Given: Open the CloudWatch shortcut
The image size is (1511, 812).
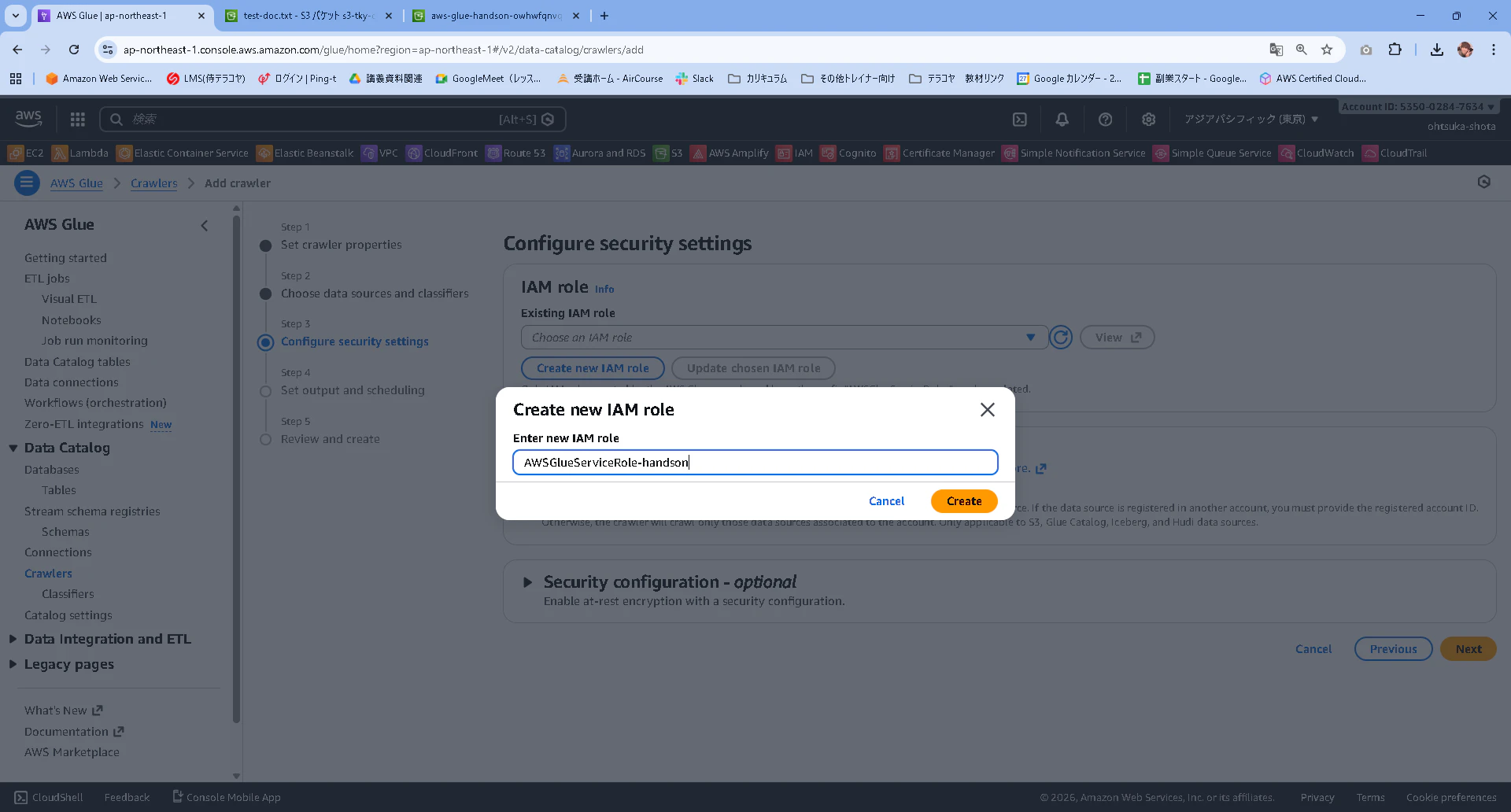Looking at the screenshot, I should (1317, 153).
